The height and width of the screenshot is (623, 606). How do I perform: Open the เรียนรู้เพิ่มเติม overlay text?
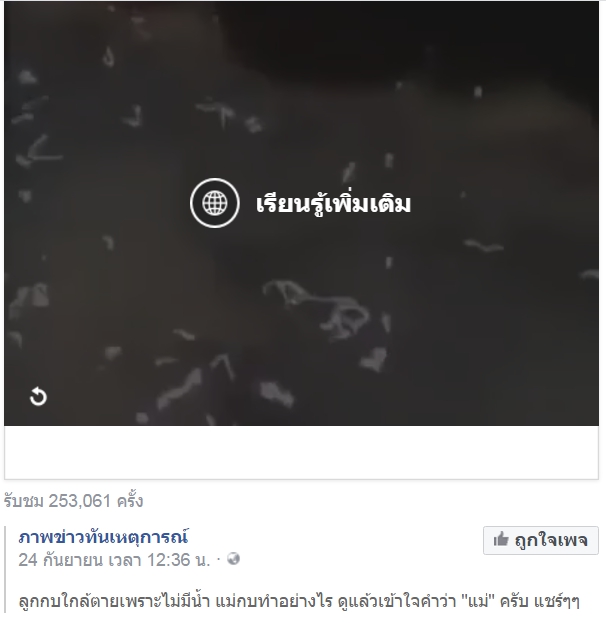point(333,203)
